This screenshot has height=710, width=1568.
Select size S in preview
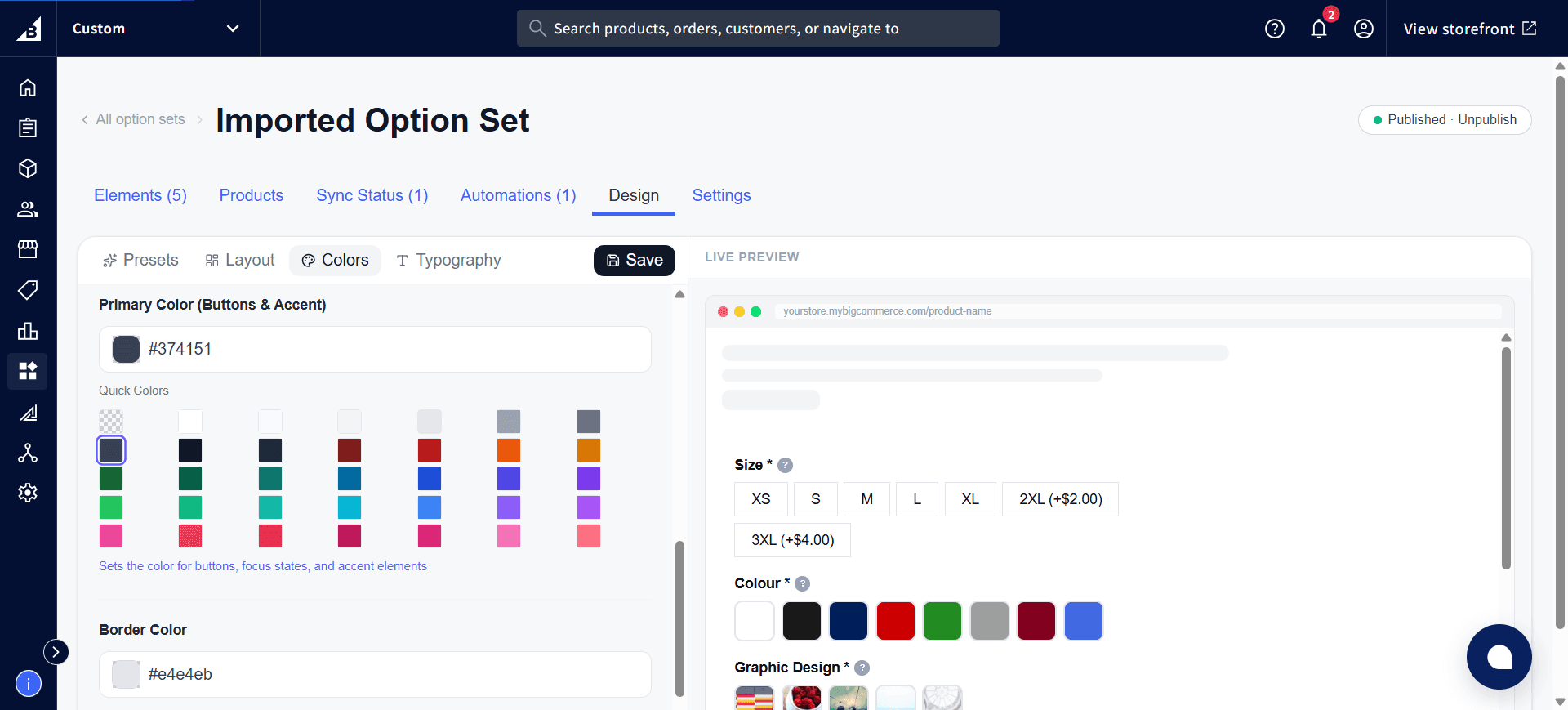[816, 499]
